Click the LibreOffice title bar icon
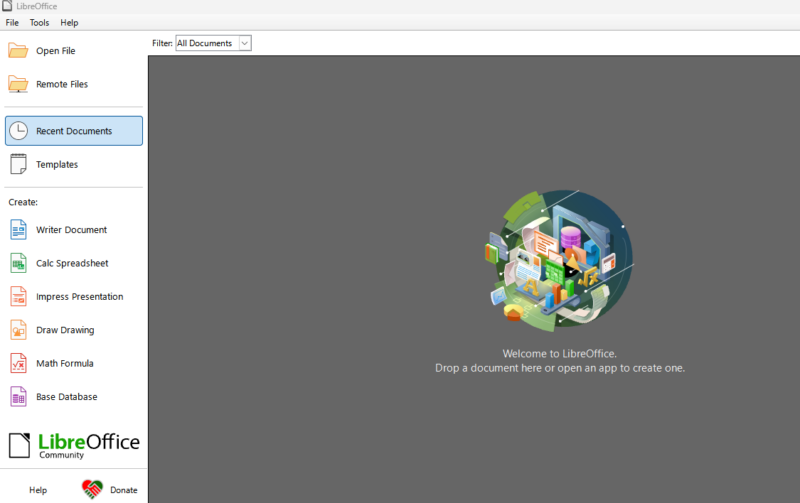 click(x=7, y=6)
